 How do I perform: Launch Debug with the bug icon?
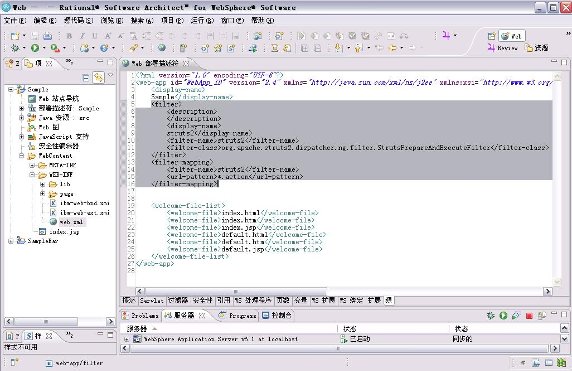click(x=15, y=48)
